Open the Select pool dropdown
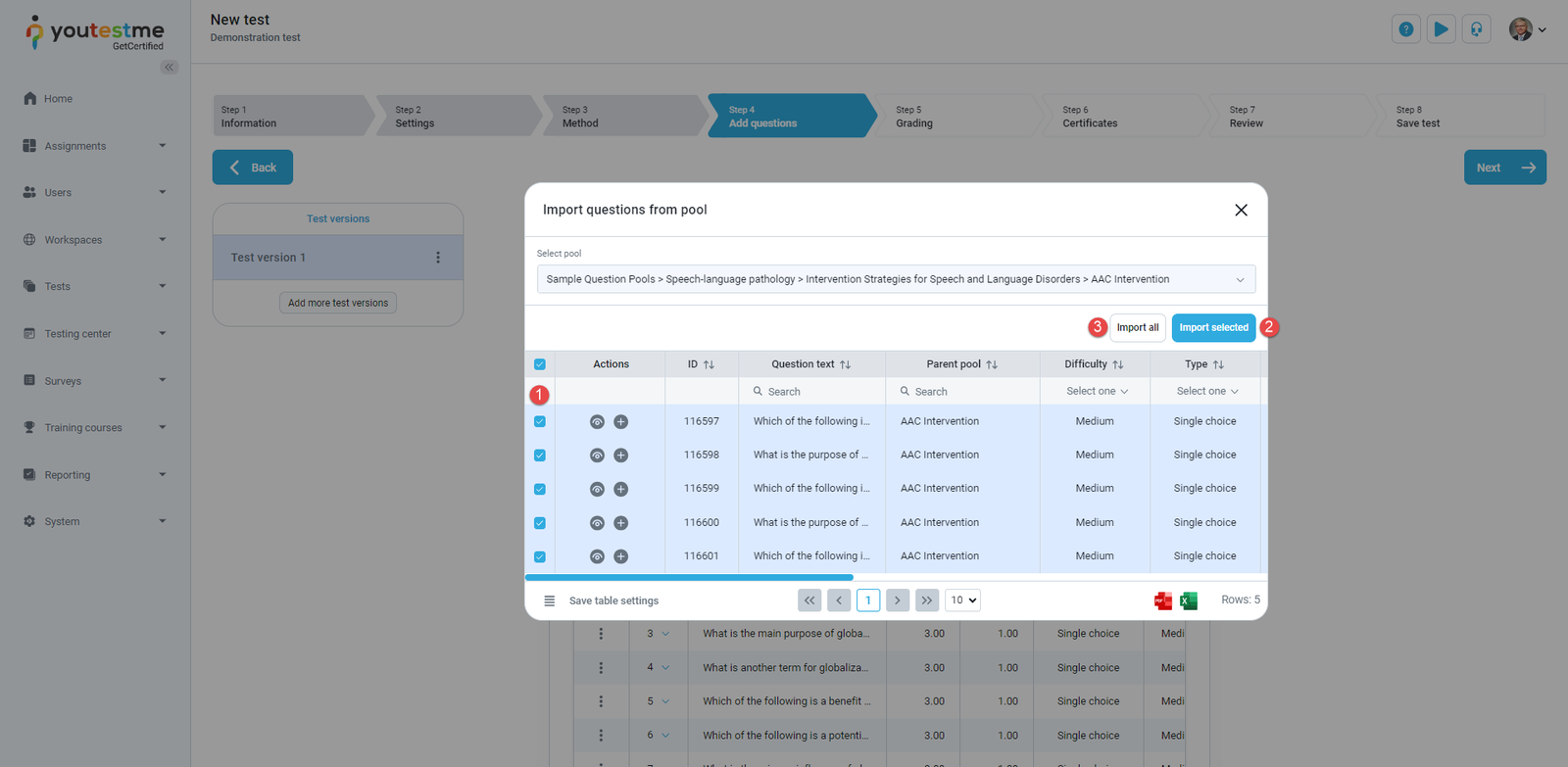Image resolution: width=1568 pixels, height=767 pixels. [x=895, y=279]
